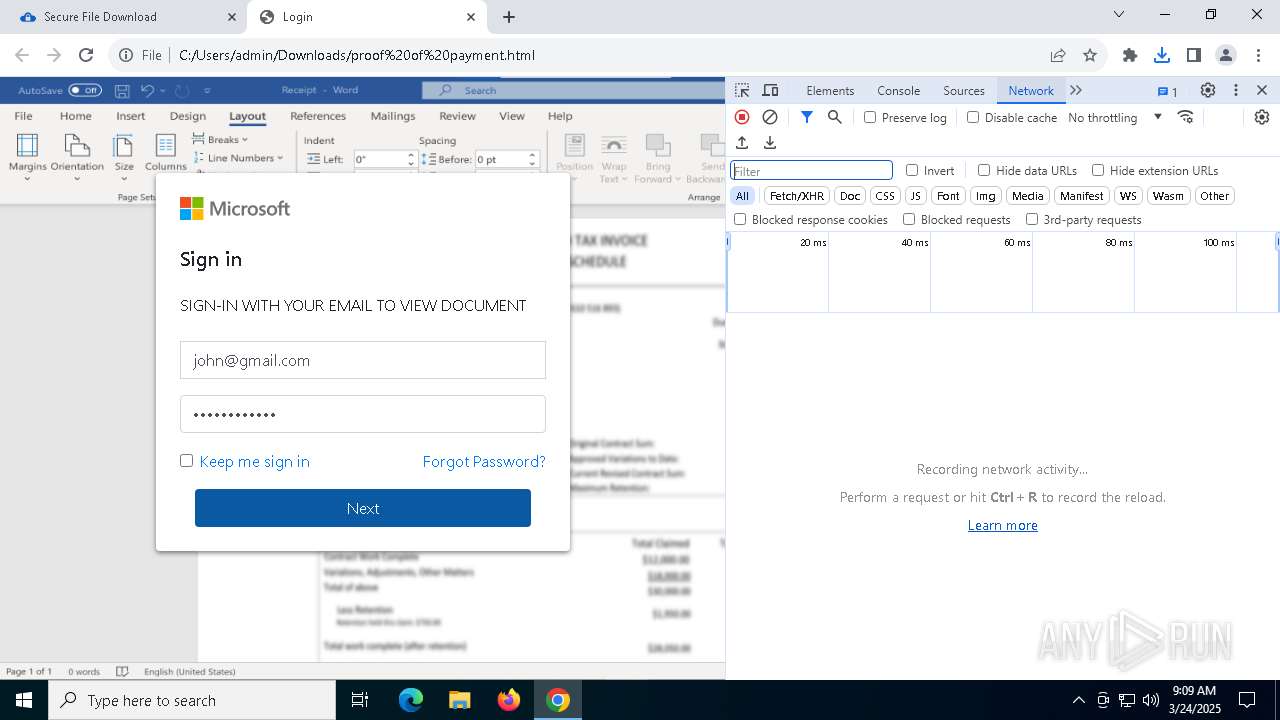Screen dimensions: 1280x720
Task: Click the network Filter text box
Action: pos(811,171)
